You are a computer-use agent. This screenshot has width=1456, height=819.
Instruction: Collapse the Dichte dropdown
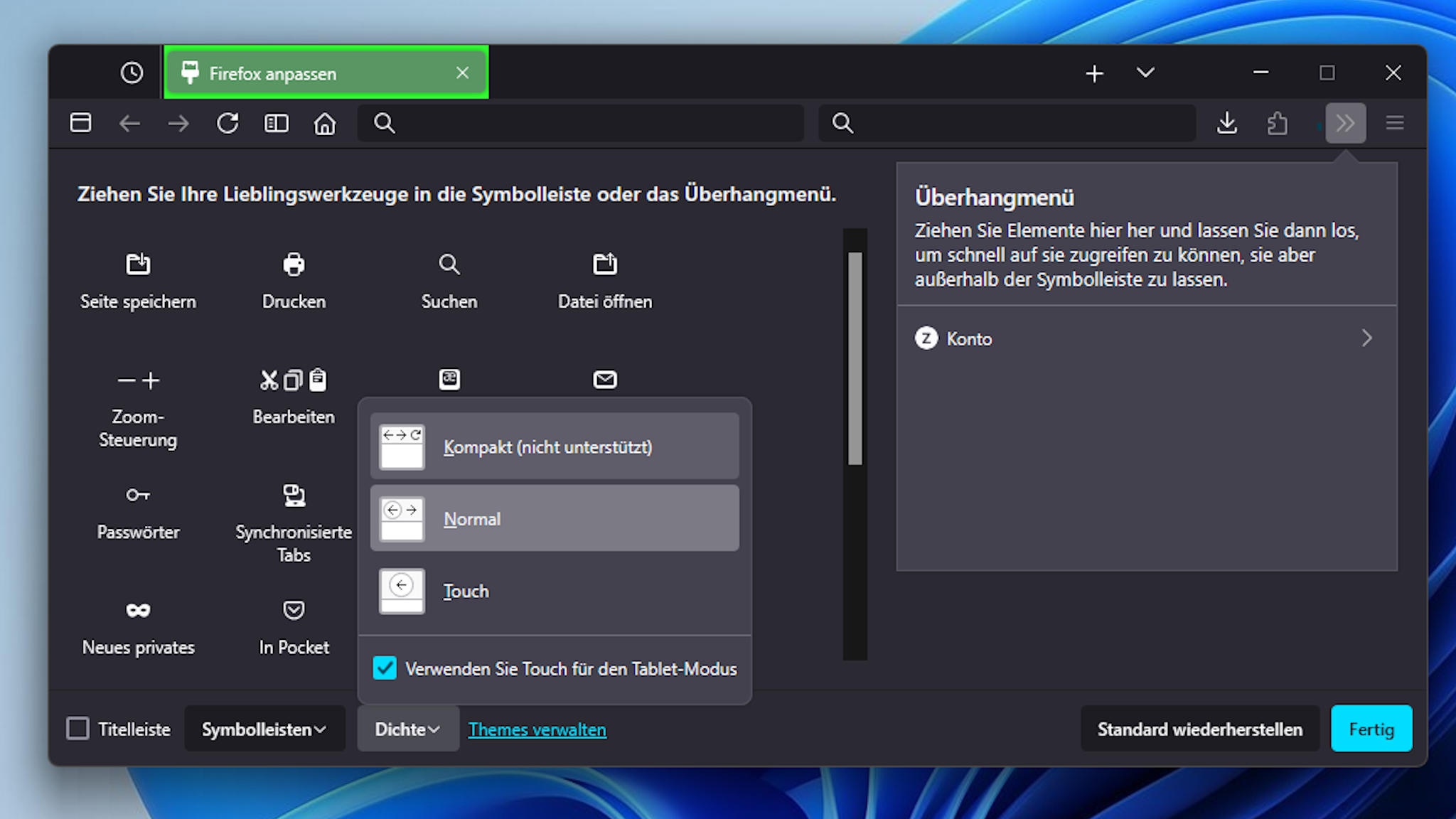408,729
